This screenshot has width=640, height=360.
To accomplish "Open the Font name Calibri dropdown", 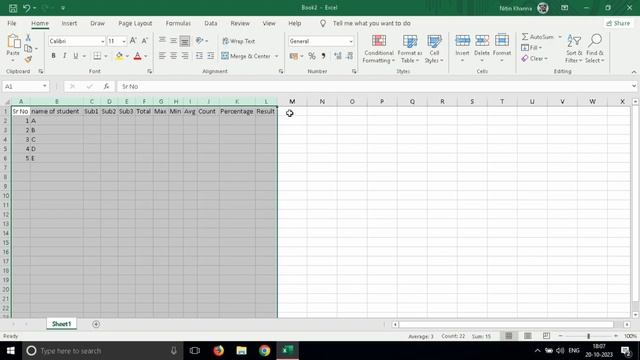I will click(x=102, y=41).
